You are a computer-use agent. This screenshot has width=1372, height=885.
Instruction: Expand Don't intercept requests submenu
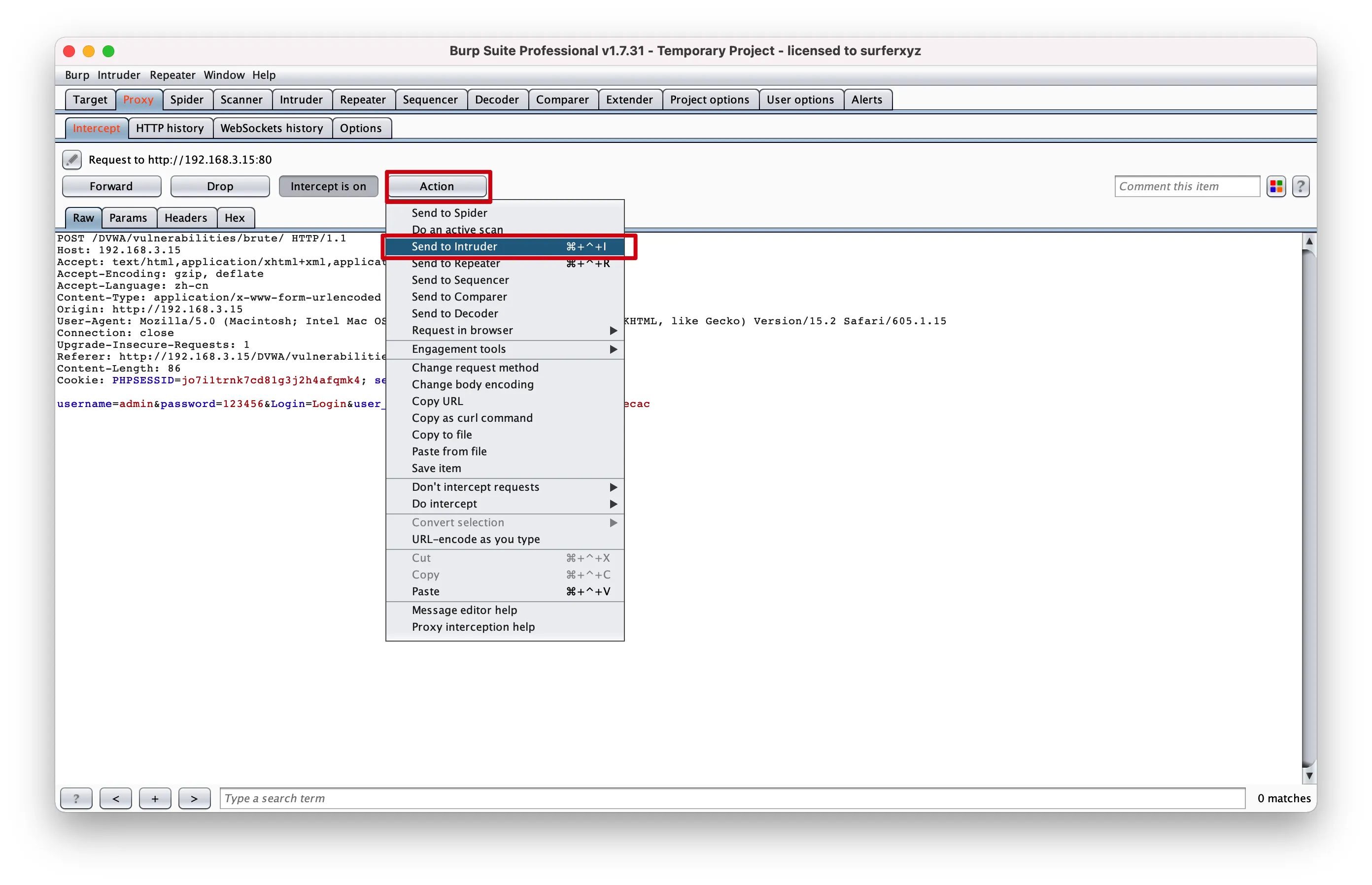505,487
